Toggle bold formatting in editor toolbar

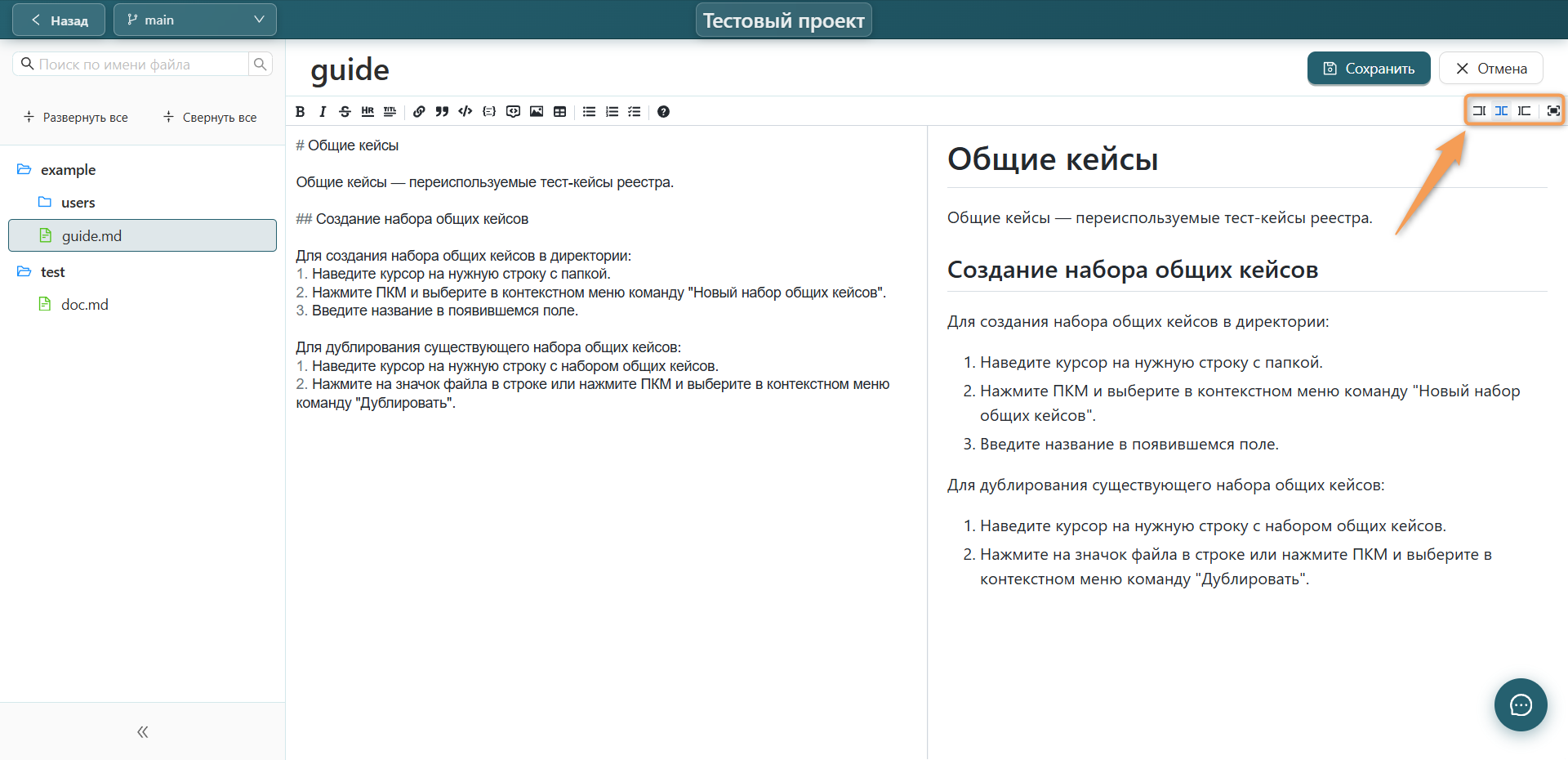click(x=301, y=112)
